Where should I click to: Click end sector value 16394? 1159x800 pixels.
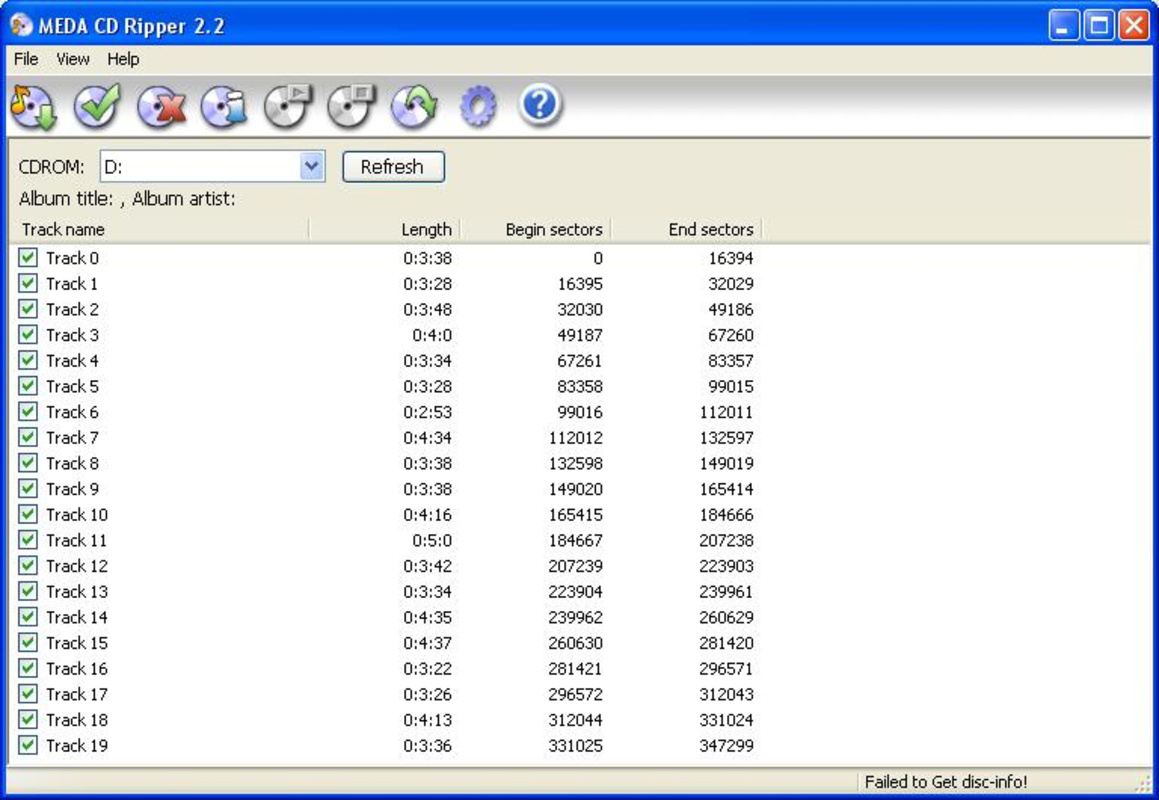tap(731, 258)
